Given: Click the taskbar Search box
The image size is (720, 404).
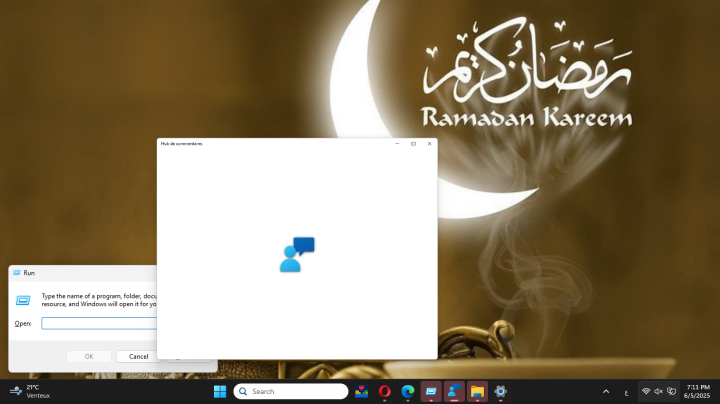Looking at the screenshot, I should pos(291,391).
